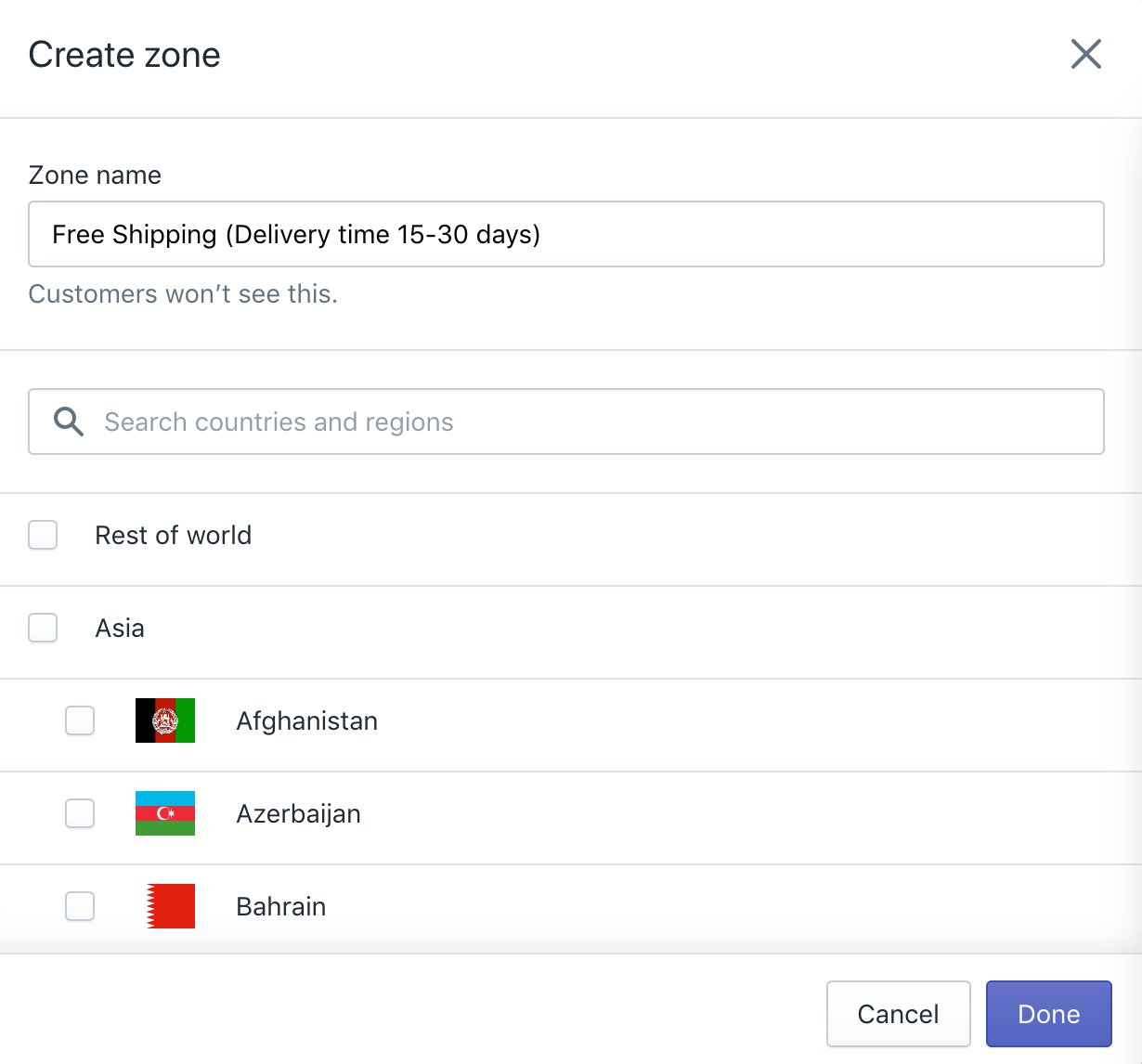
Task: Toggle the Bahrain checkbox
Action: 80,906
